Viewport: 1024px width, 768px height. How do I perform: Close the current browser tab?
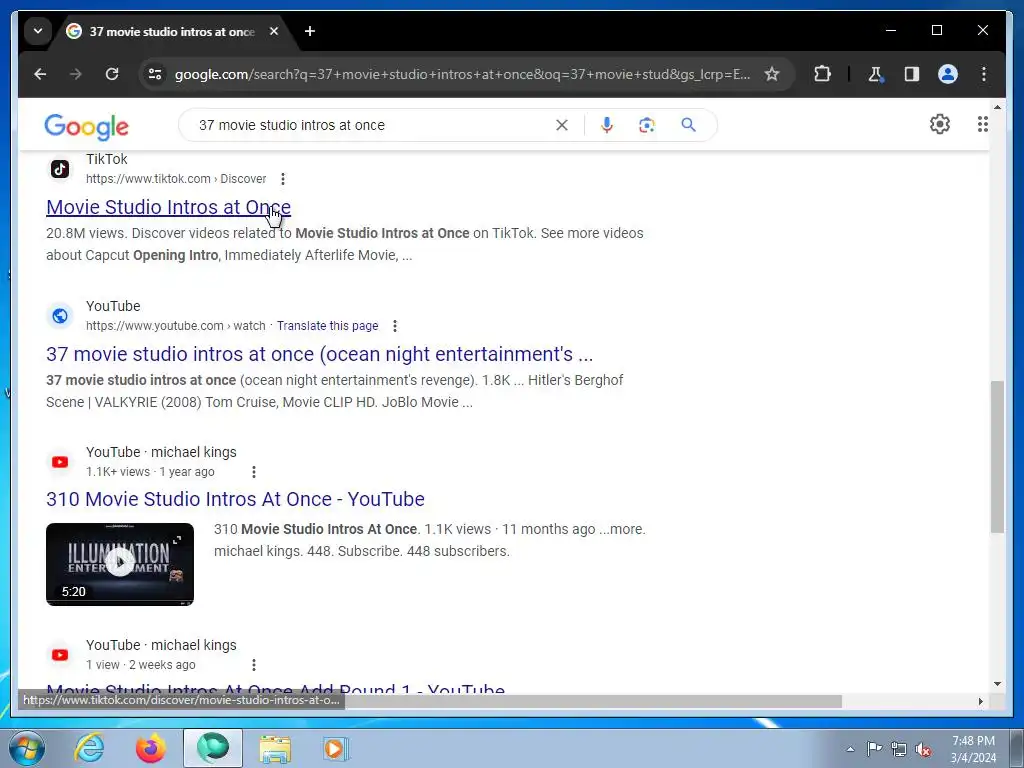pyautogui.click(x=274, y=31)
